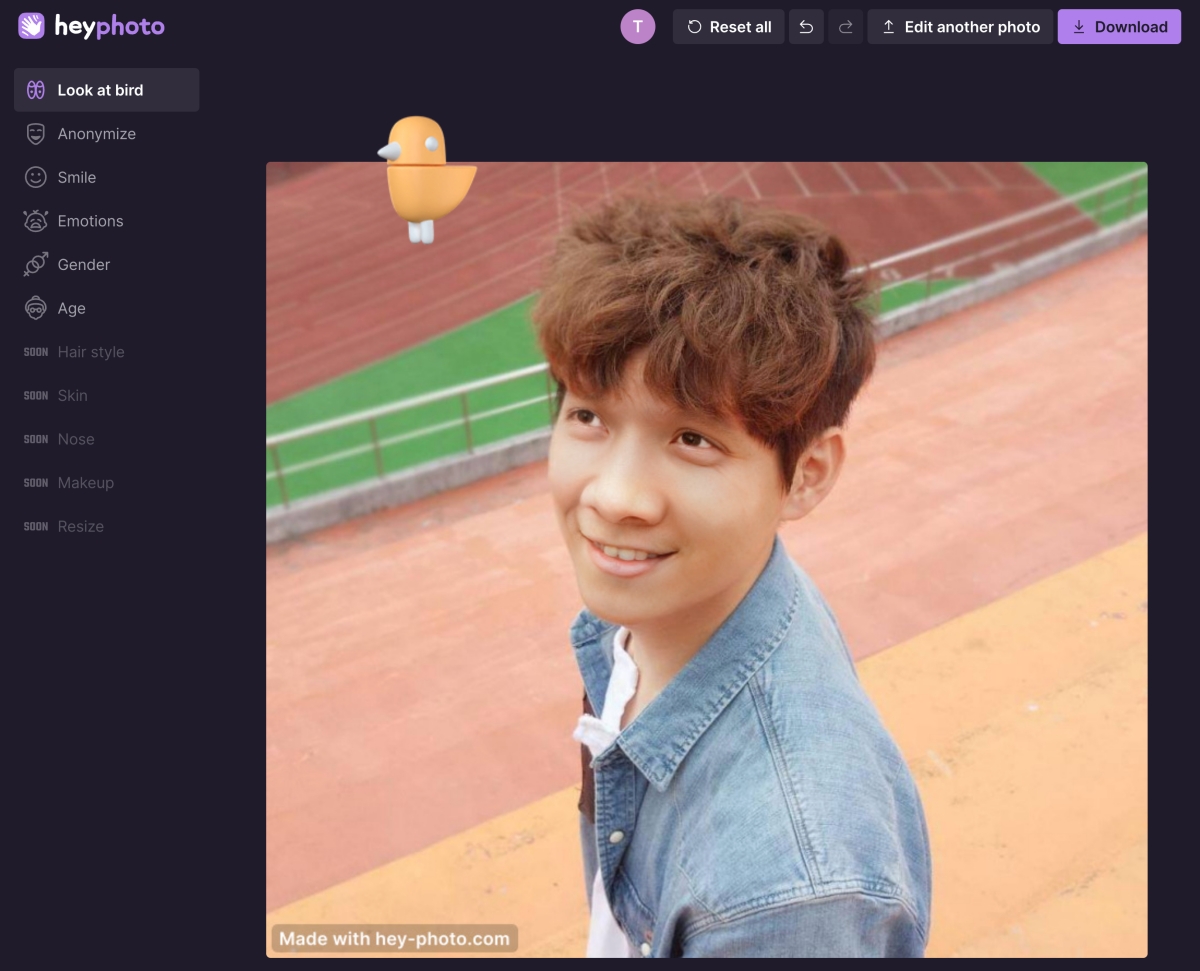Viewport: 1200px width, 971px height.
Task: Download the edited photo
Action: [x=1119, y=27]
